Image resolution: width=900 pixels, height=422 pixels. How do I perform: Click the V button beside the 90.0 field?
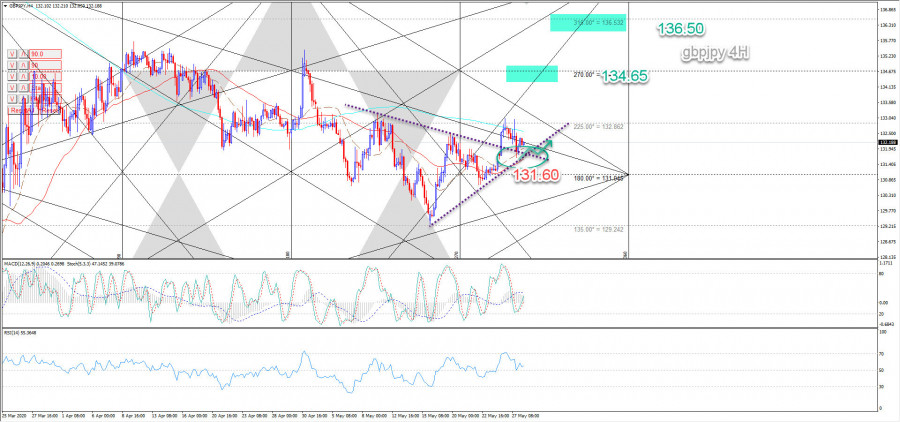(12, 53)
